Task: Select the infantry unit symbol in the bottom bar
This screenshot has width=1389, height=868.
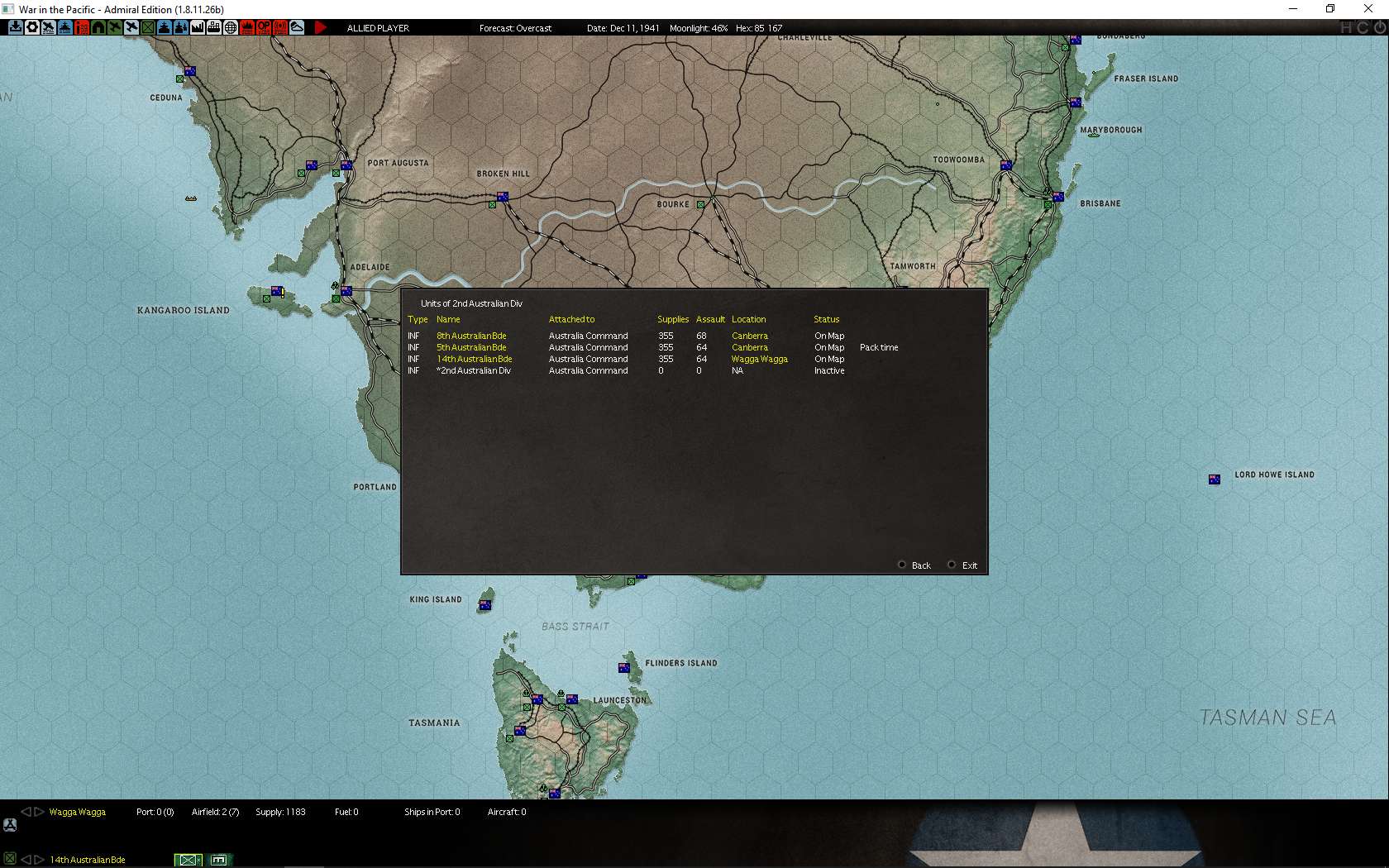Action: 189,860
